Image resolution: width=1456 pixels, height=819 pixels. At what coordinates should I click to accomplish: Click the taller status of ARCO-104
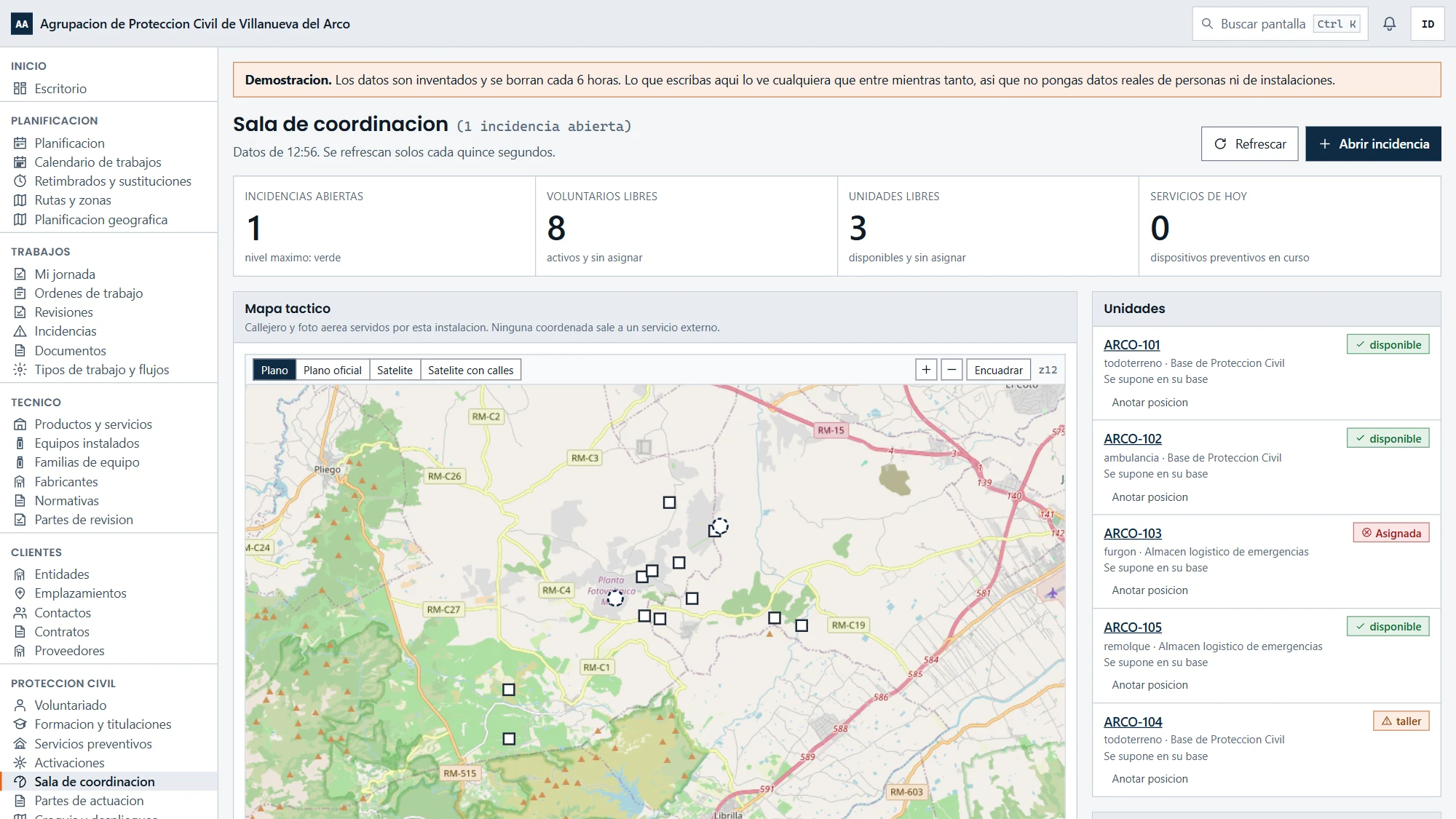tap(1401, 721)
